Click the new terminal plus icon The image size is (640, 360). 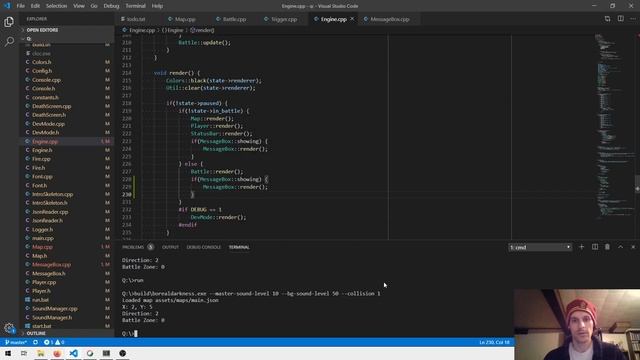[x=581, y=247]
